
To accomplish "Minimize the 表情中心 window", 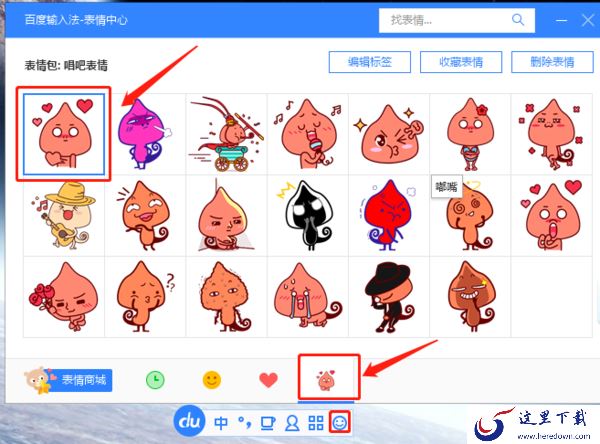I will click(561, 20).
